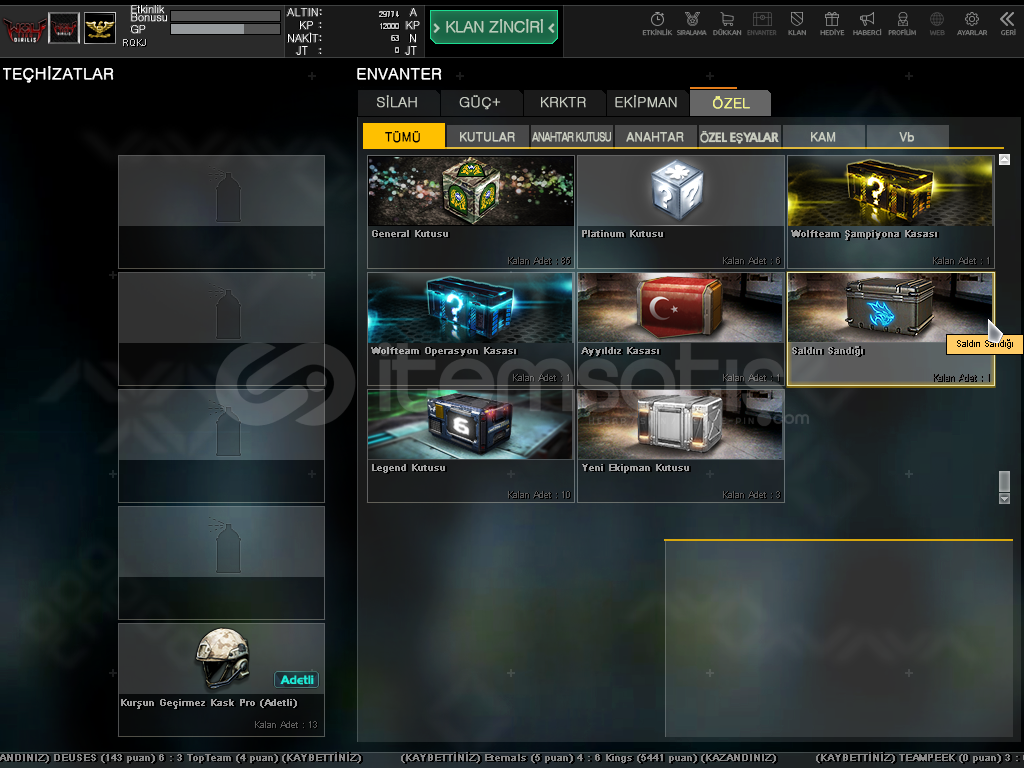Open the Ayarlar settings gear icon
Image resolution: width=1024 pixels, height=768 pixels.
[972, 24]
